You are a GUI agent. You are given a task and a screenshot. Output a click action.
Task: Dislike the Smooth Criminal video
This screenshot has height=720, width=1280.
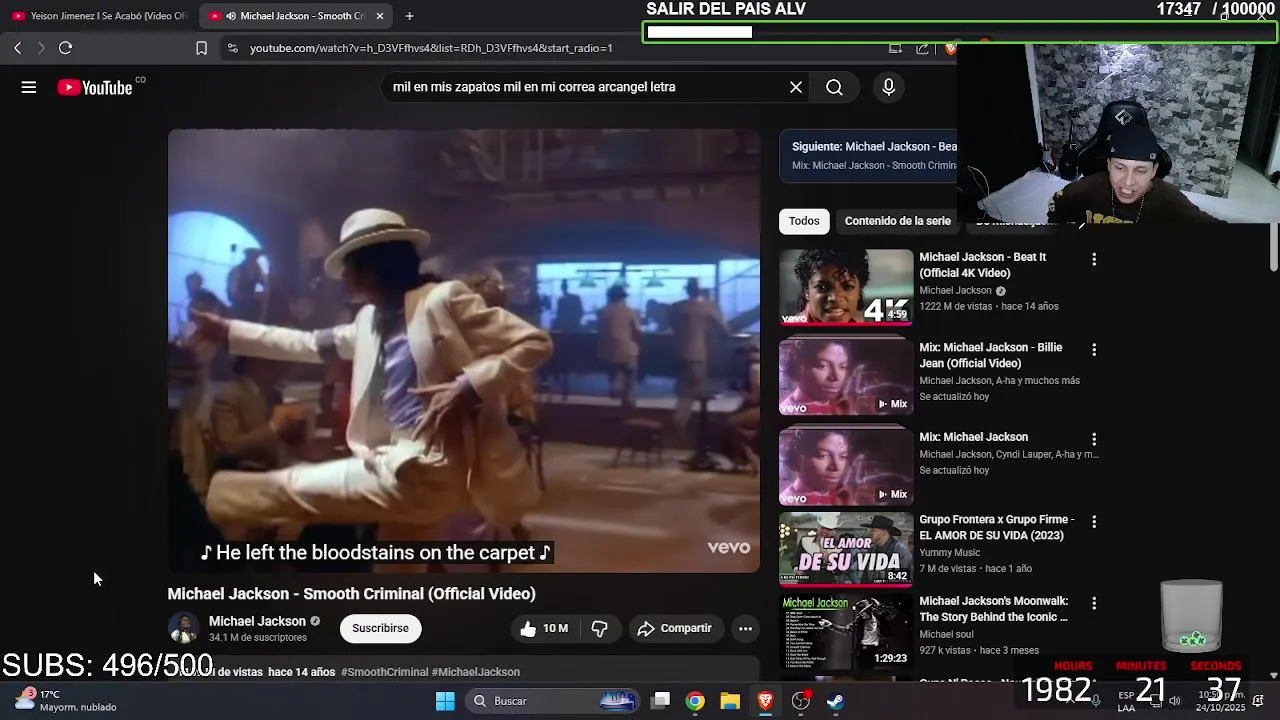[600, 628]
